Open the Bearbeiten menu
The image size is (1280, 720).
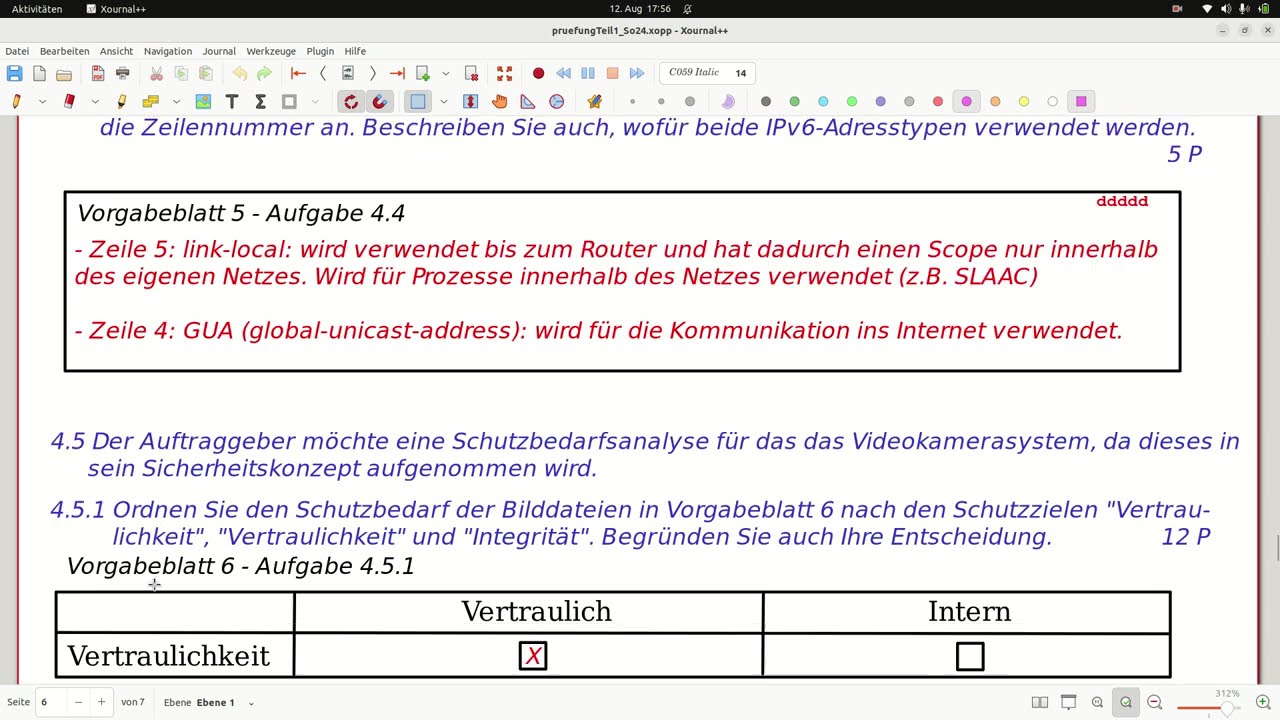(65, 51)
